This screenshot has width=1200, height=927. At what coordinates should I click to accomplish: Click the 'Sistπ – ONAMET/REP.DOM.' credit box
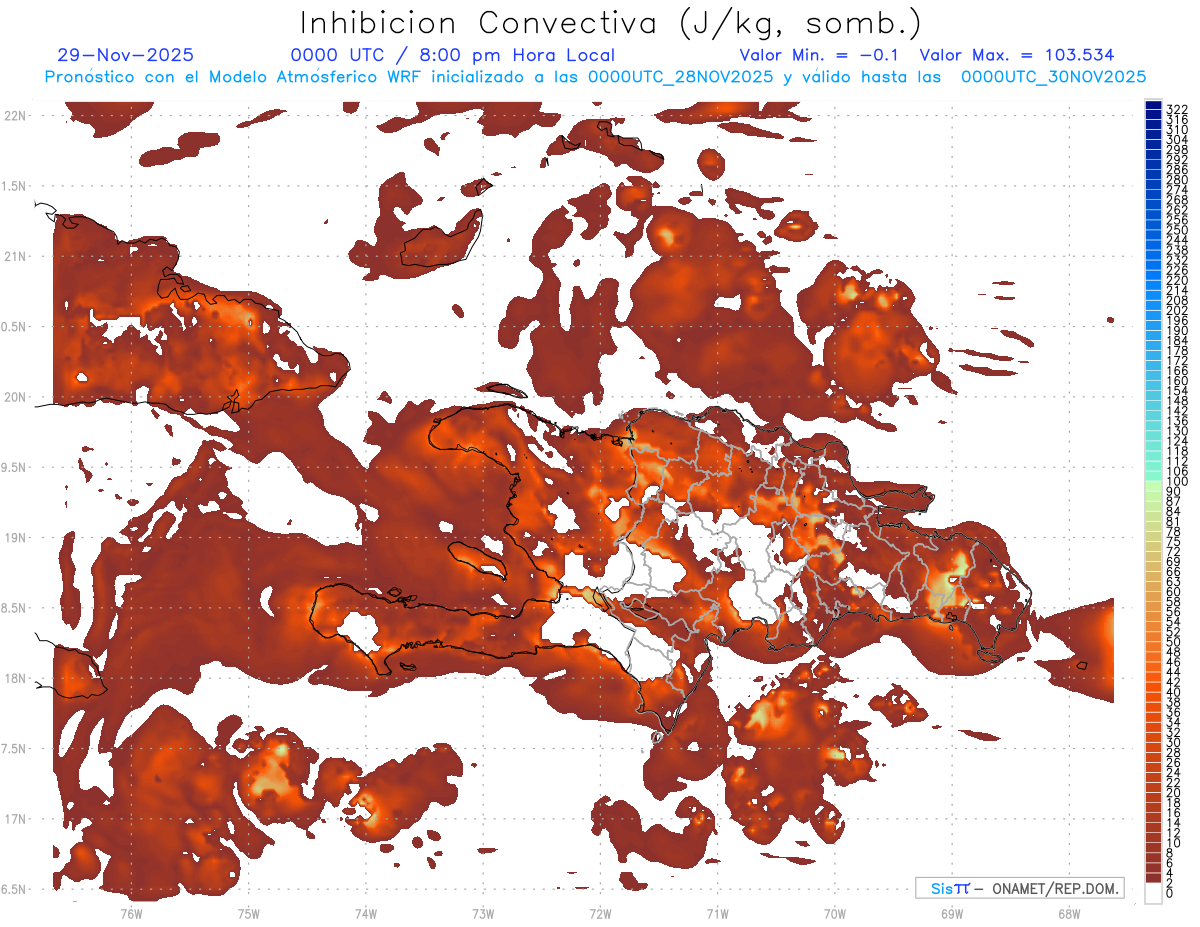click(x=1019, y=888)
